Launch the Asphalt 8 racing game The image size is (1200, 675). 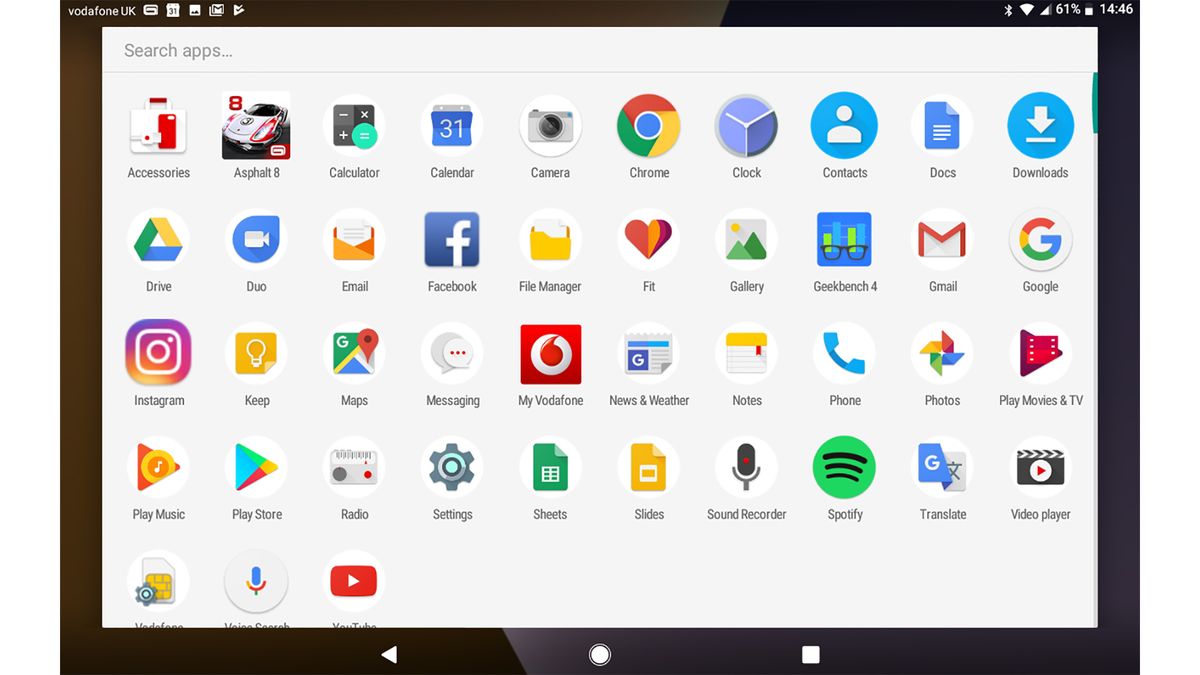256,126
